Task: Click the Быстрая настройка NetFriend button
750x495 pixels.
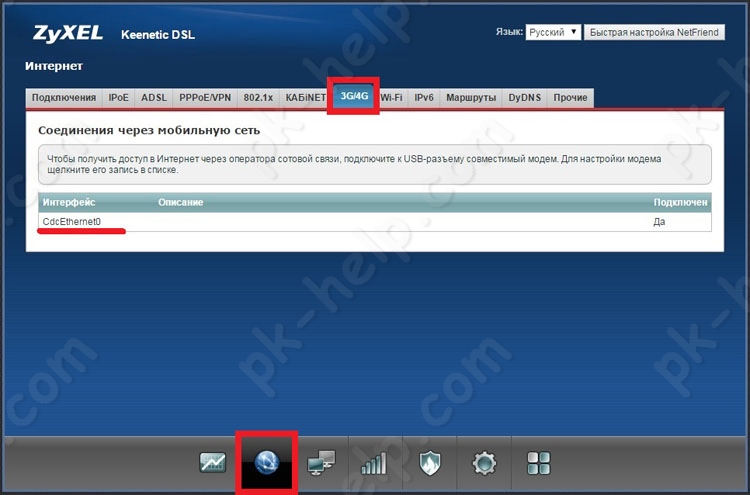Action: [x=654, y=32]
